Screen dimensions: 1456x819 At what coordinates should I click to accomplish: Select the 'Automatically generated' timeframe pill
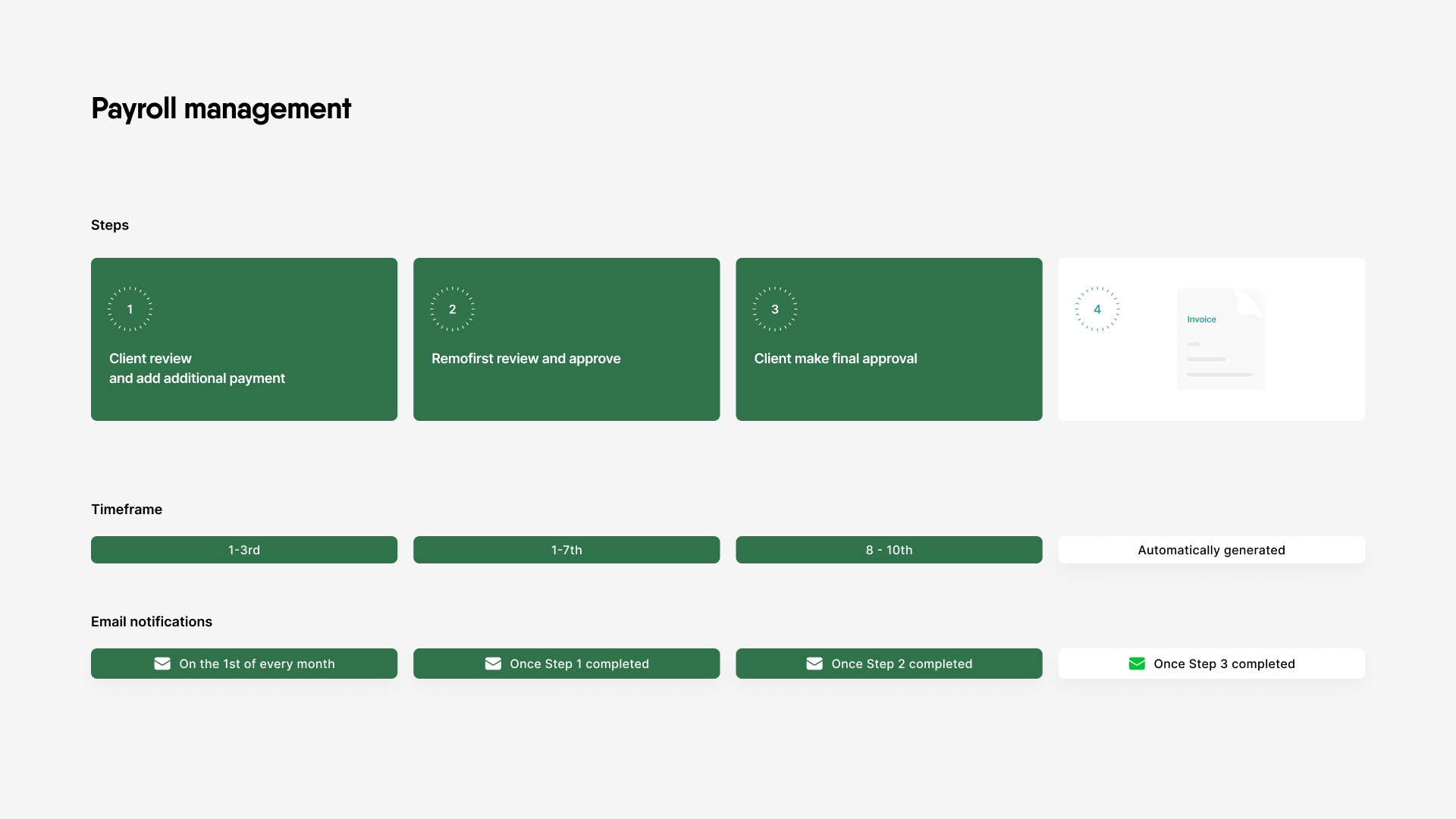pyautogui.click(x=1211, y=550)
